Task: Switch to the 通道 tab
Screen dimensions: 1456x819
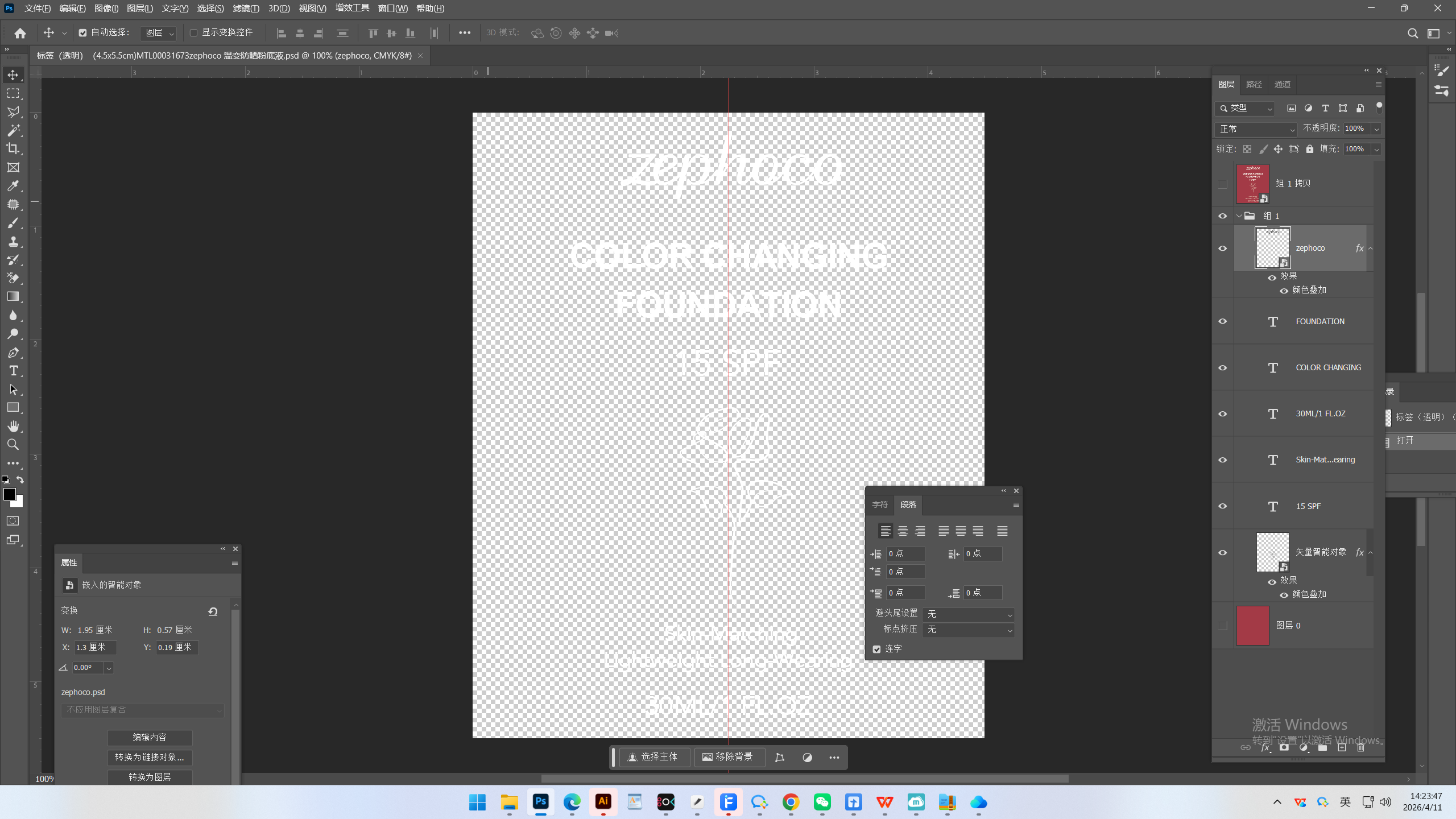Action: tap(1283, 85)
